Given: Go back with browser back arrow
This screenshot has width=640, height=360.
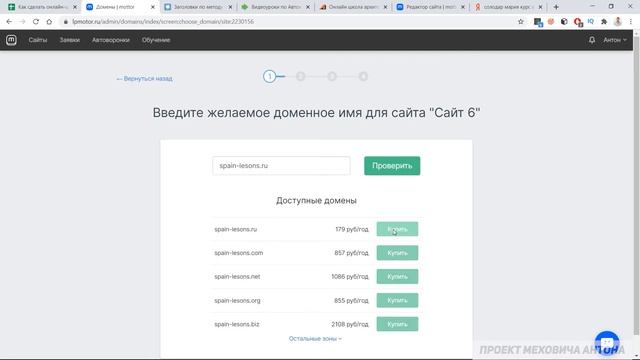Looking at the screenshot, I should pos(9,22).
